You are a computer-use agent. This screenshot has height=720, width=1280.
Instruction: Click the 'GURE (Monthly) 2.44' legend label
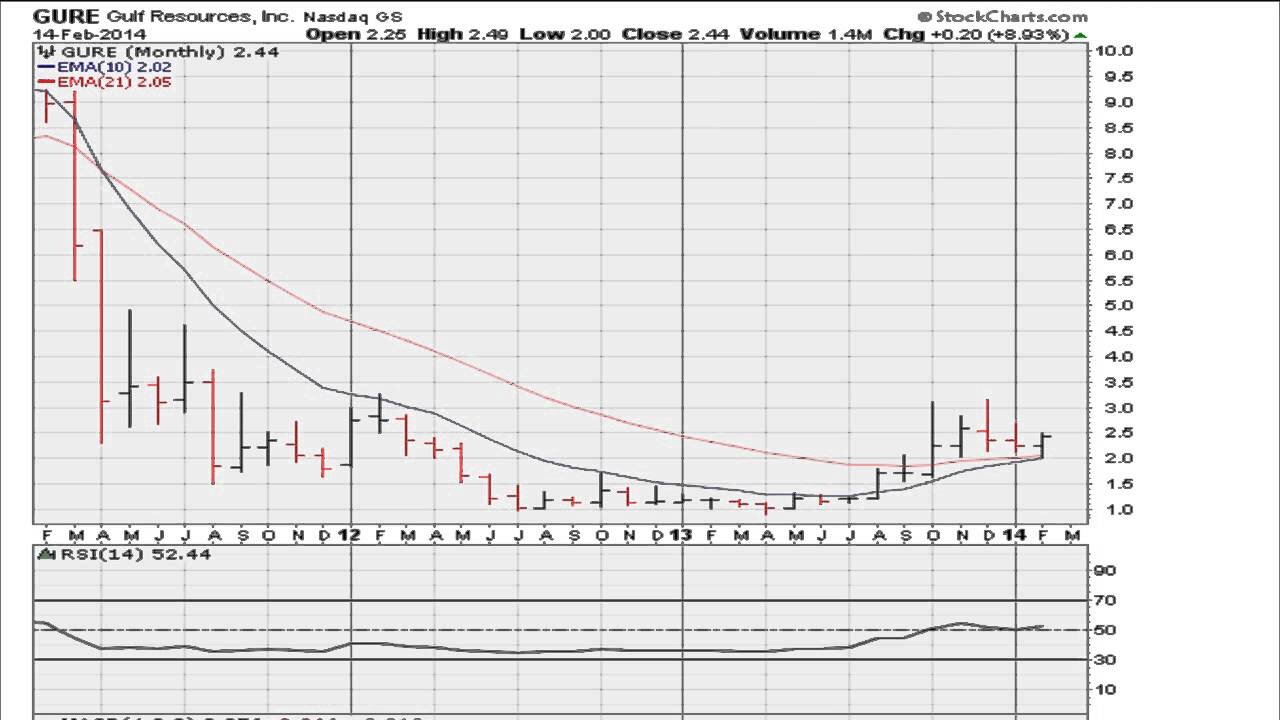170,52
